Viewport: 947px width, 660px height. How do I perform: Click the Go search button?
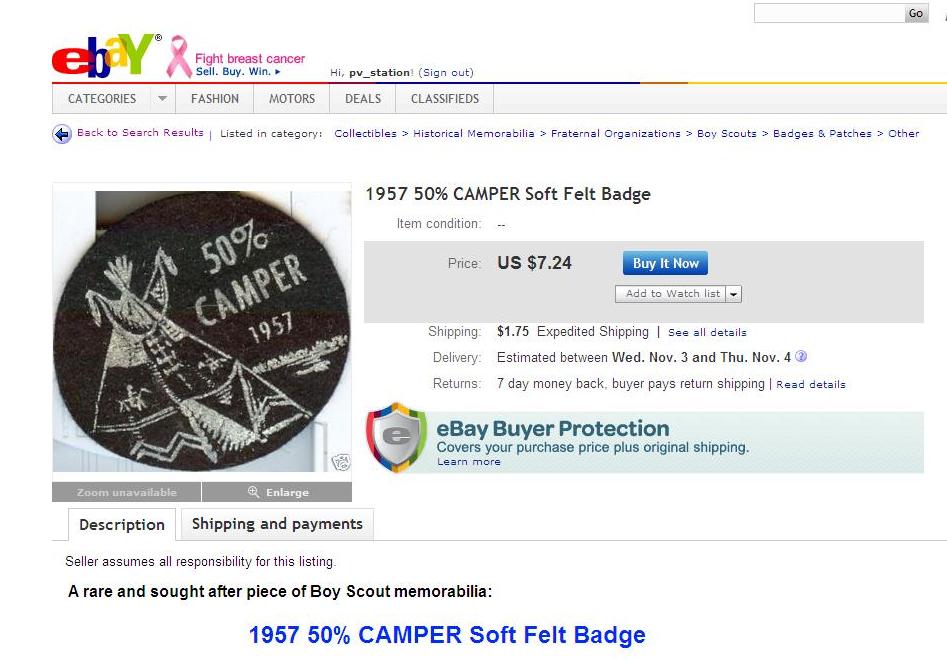click(916, 13)
